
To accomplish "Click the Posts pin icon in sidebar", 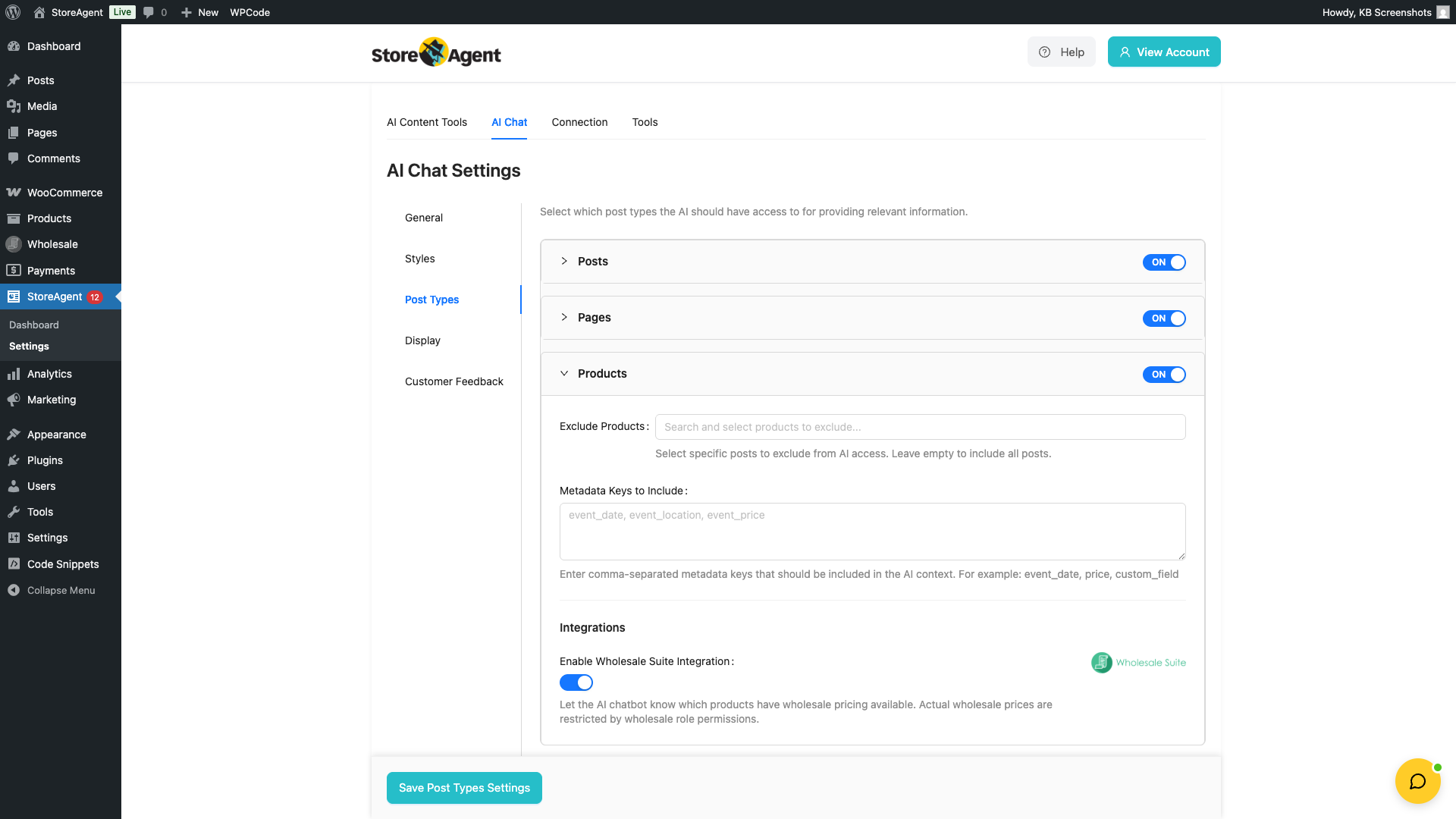I will click(x=14, y=80).
